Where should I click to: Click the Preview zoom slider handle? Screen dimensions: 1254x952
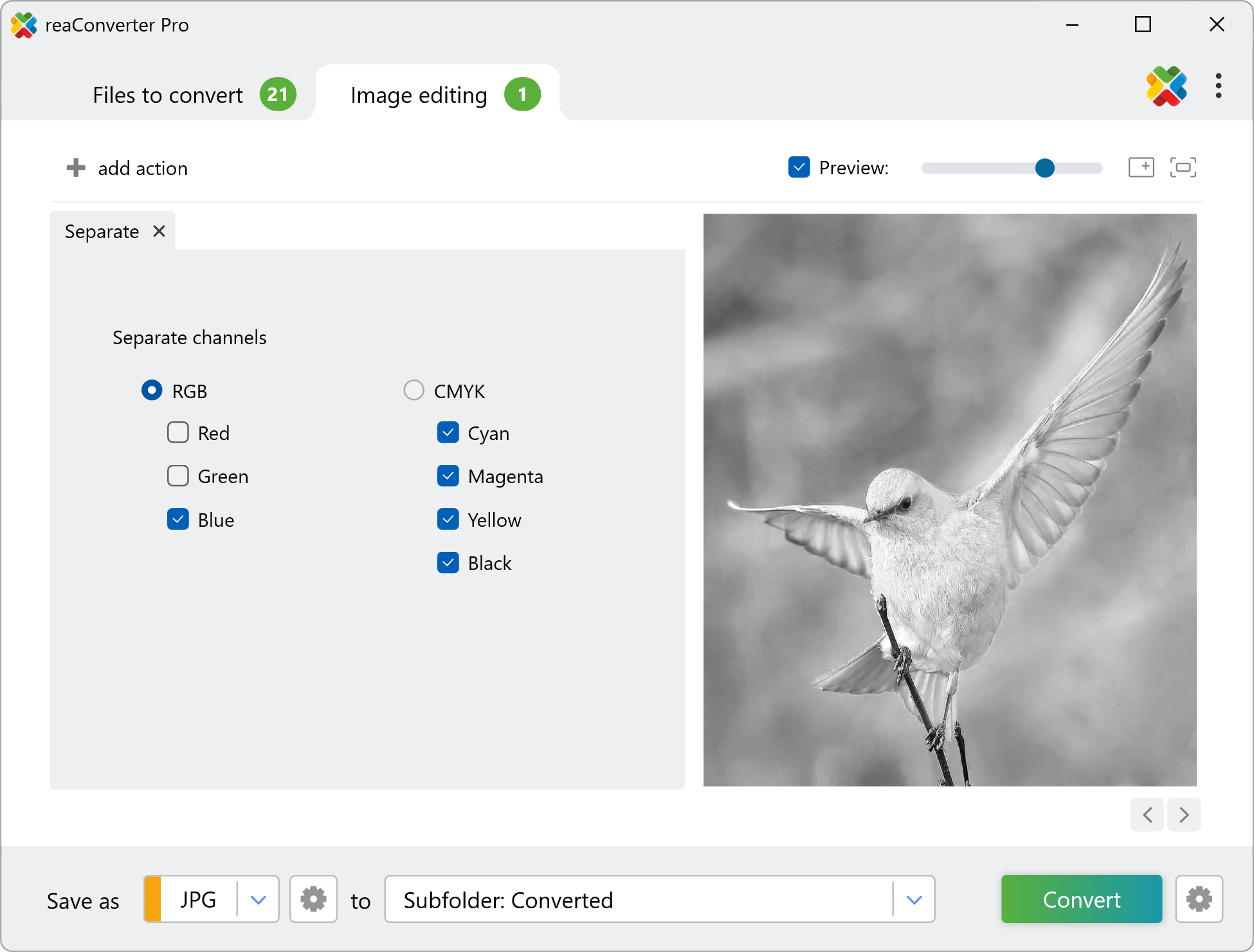(1044, 168)
